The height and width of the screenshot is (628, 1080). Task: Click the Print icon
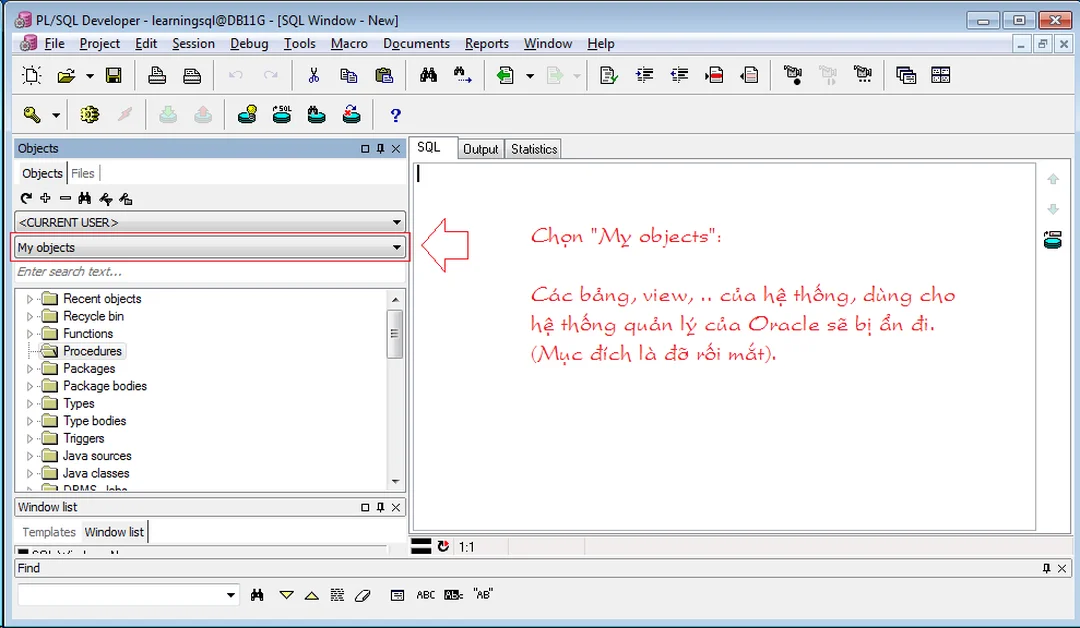[x=157, y=75]
